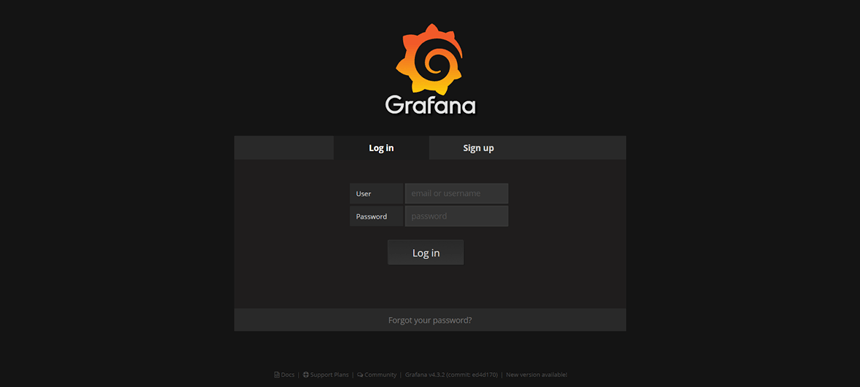The height and width of the screenshot is (387, 860).
Task: Click the Grafana wordmark below the logo
Action: click(x=431, y=105)
